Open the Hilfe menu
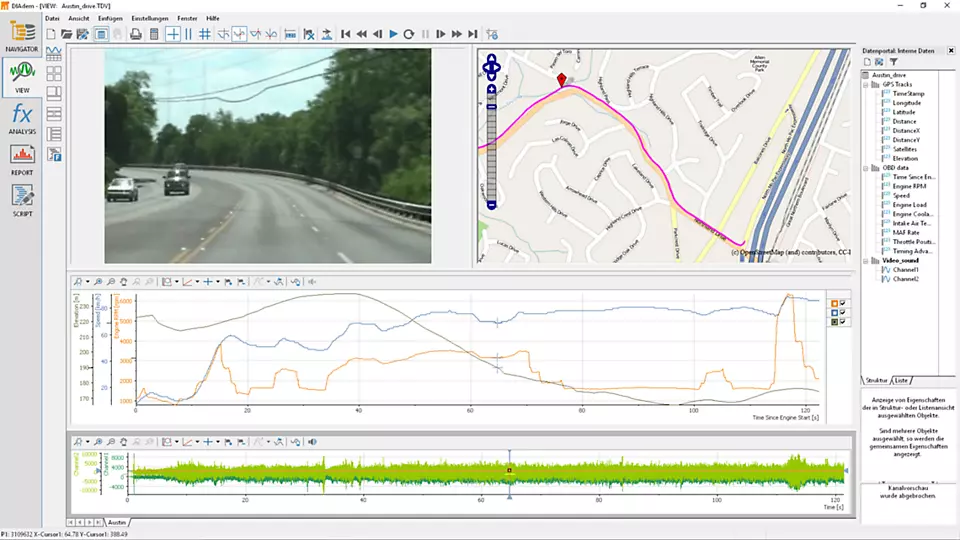Viewport: 960px width, 540px height. click(212, 18)
